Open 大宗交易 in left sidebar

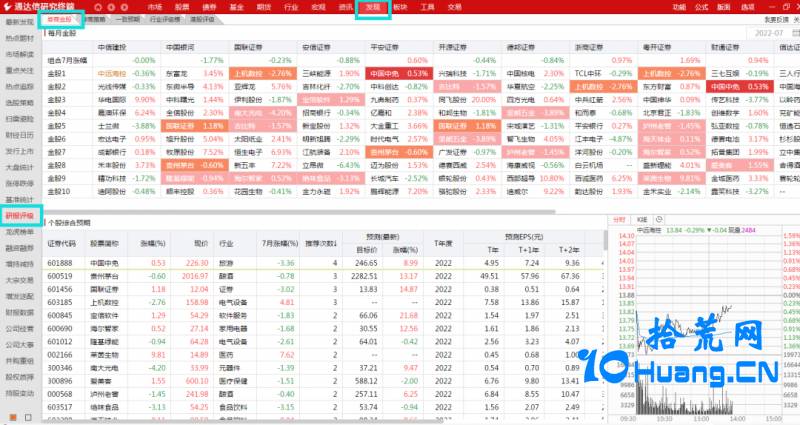click(19, 280)
